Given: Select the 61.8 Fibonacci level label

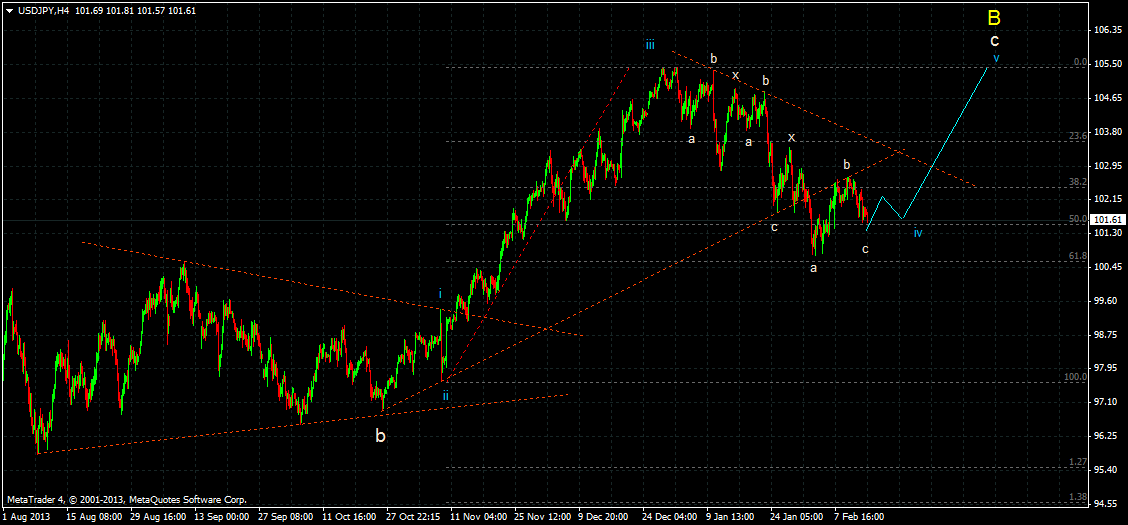Looking at the screenshot, I should click(x=1077, y=255).
